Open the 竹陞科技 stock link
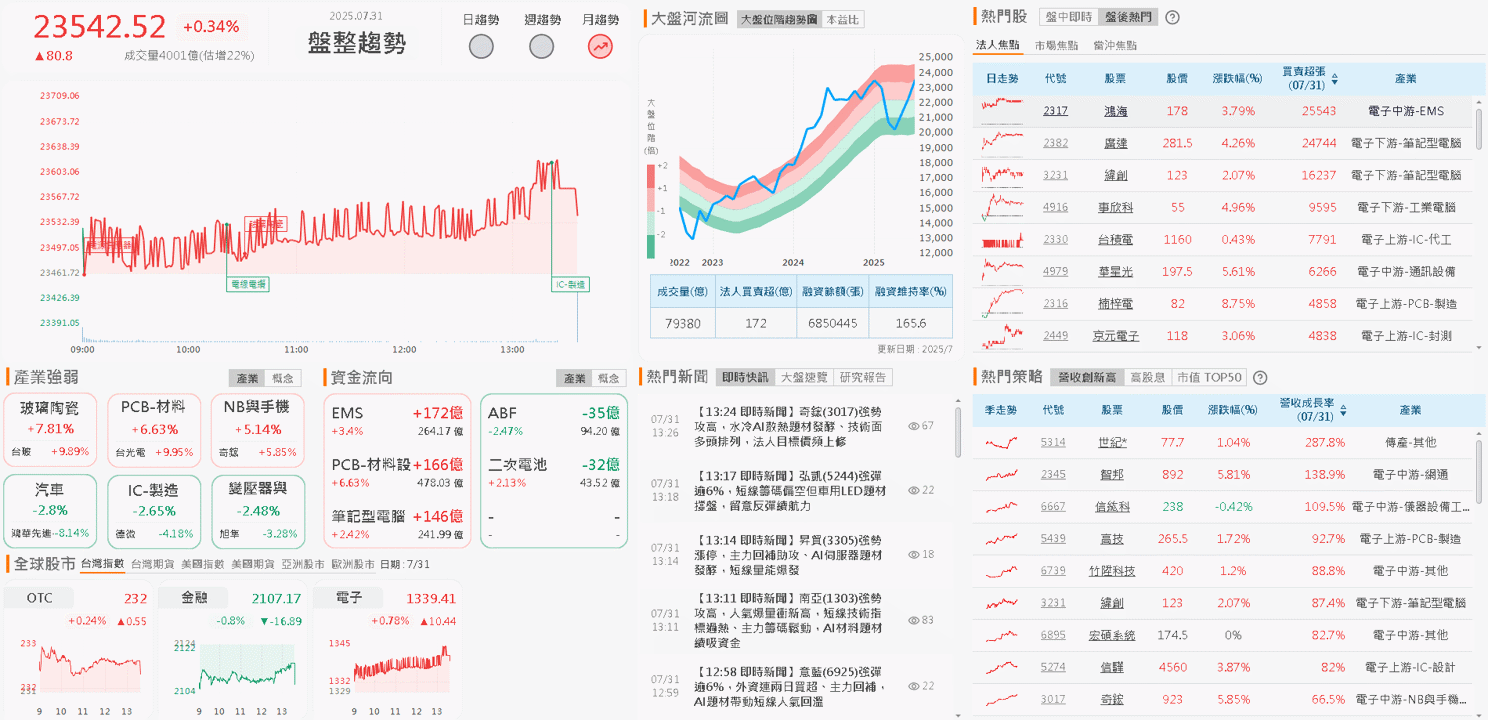 [x=1112, y=571]
